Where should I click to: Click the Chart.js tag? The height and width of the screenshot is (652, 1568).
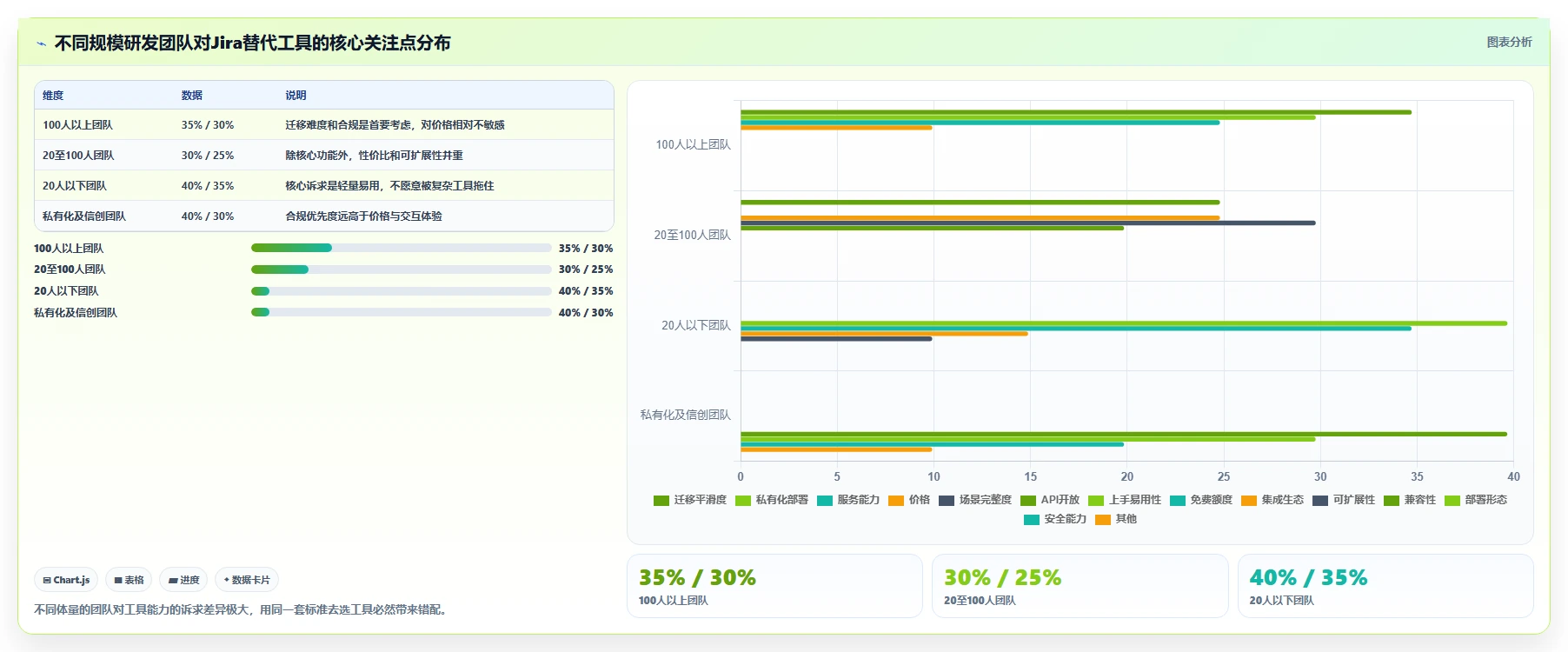pos(66,580)
